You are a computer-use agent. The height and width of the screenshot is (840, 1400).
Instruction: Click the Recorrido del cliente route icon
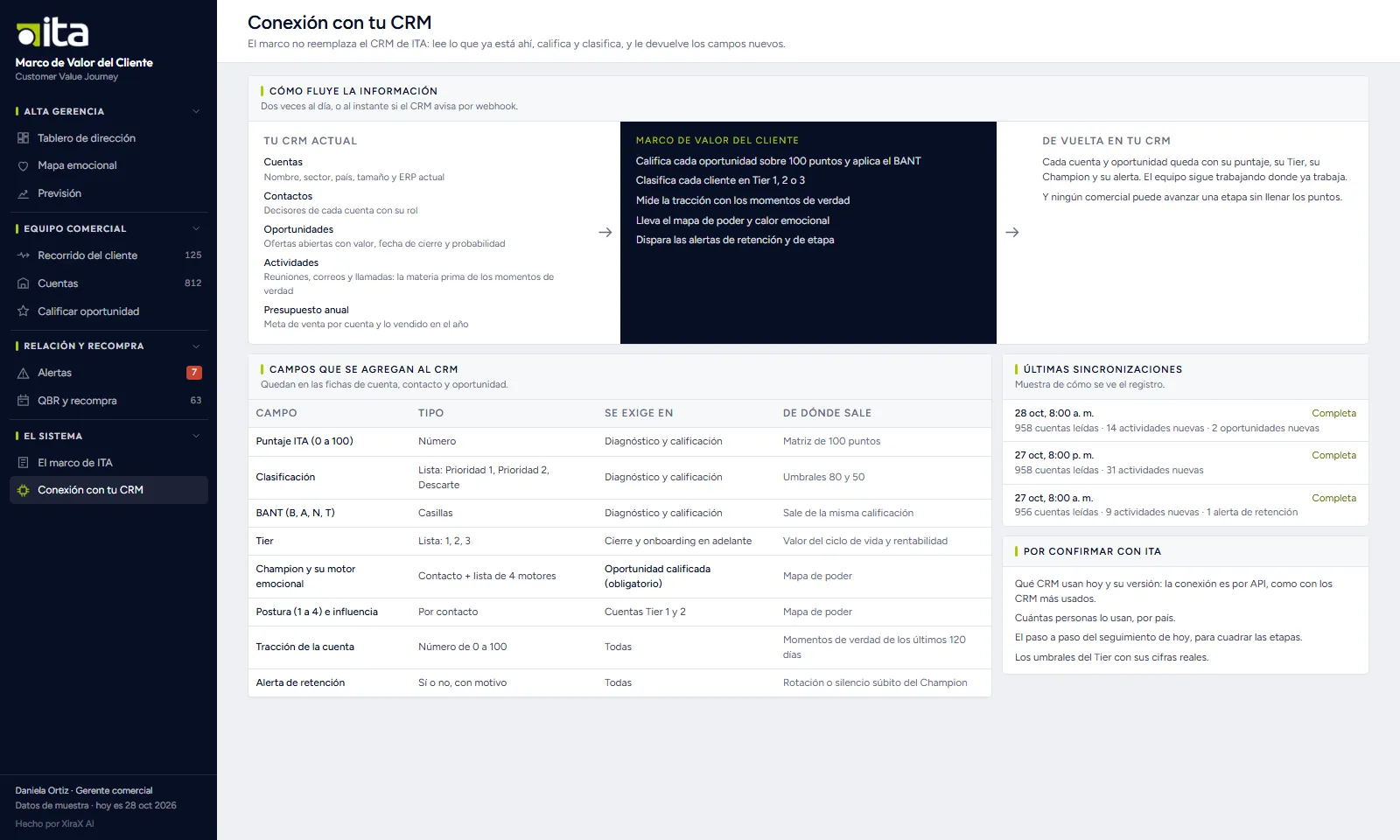pos(23,255)
